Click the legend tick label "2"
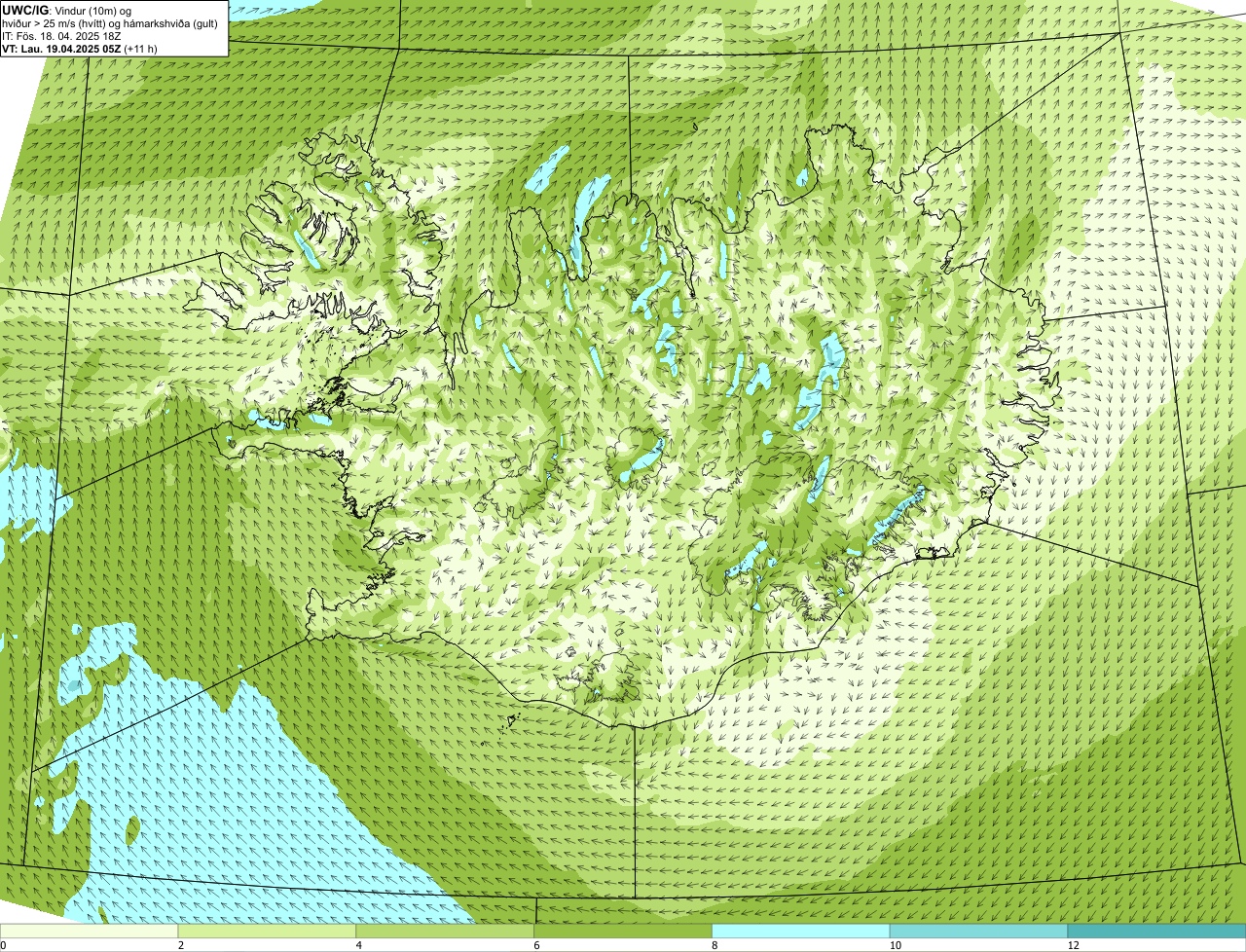1246x952 pixels. pos(181,945)
